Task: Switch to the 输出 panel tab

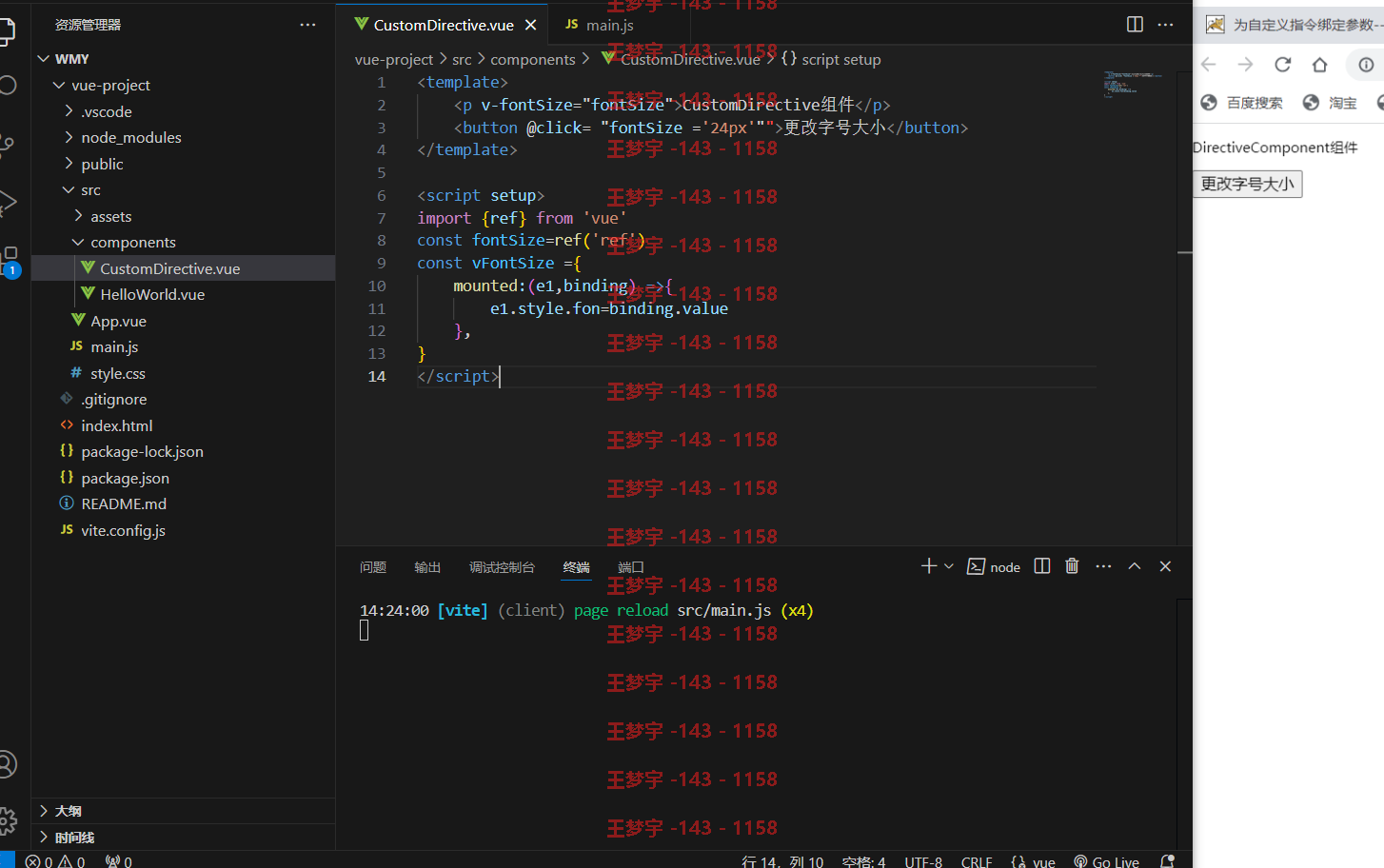Action: coord(427,567)
